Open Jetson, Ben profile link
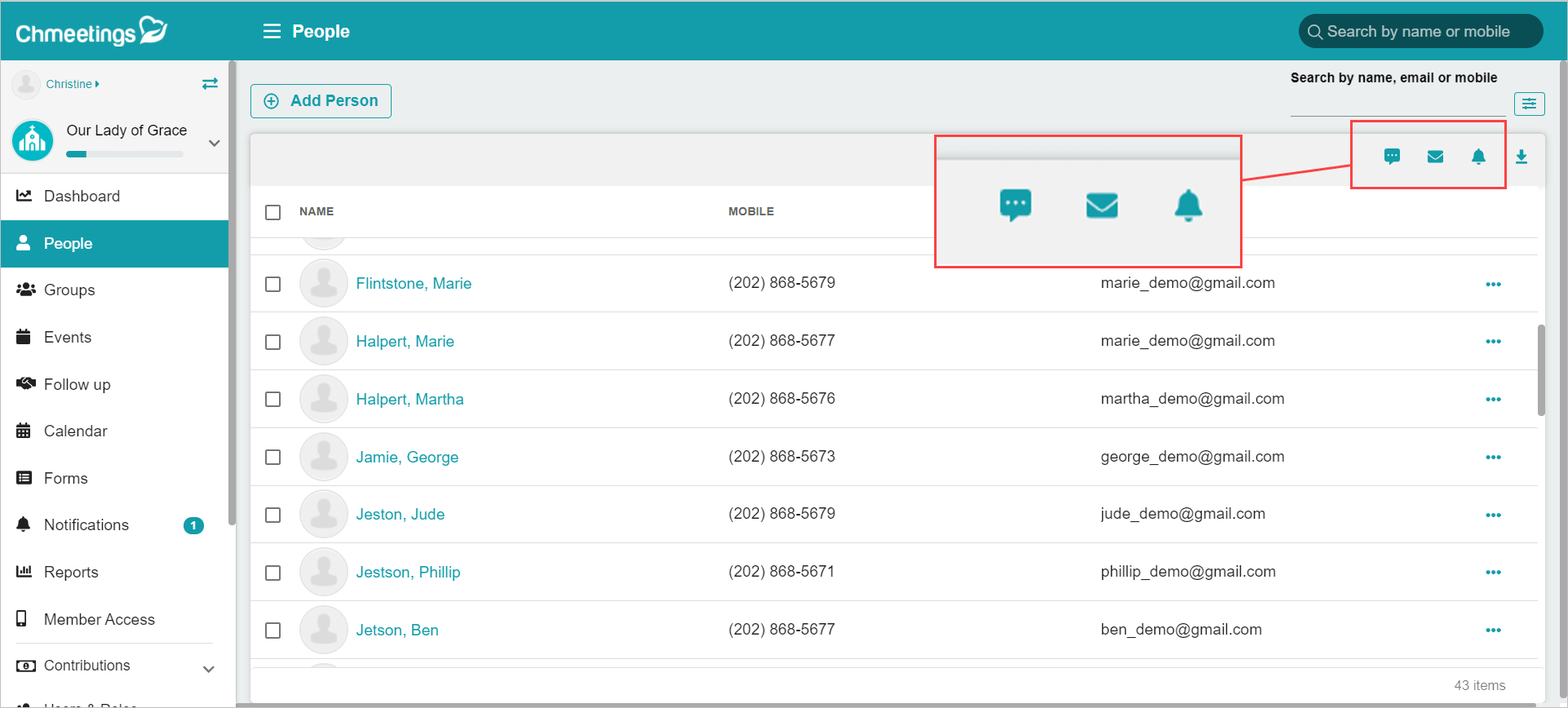This screenshot has width=1568, height=708. click(397, 630)
